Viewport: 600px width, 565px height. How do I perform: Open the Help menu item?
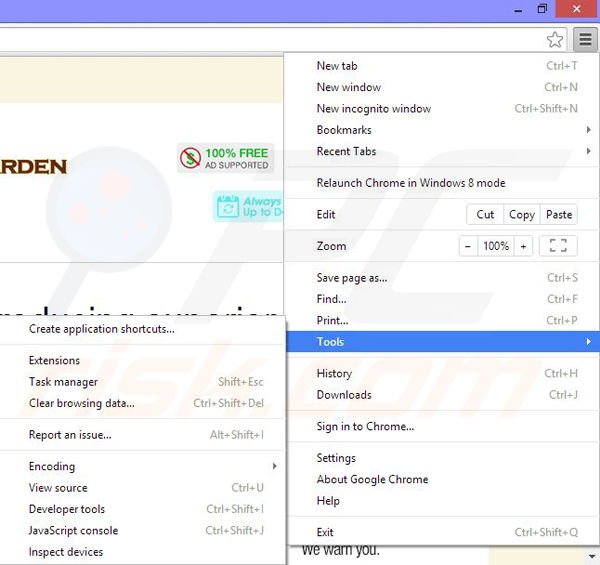click(x=443, y=501)
